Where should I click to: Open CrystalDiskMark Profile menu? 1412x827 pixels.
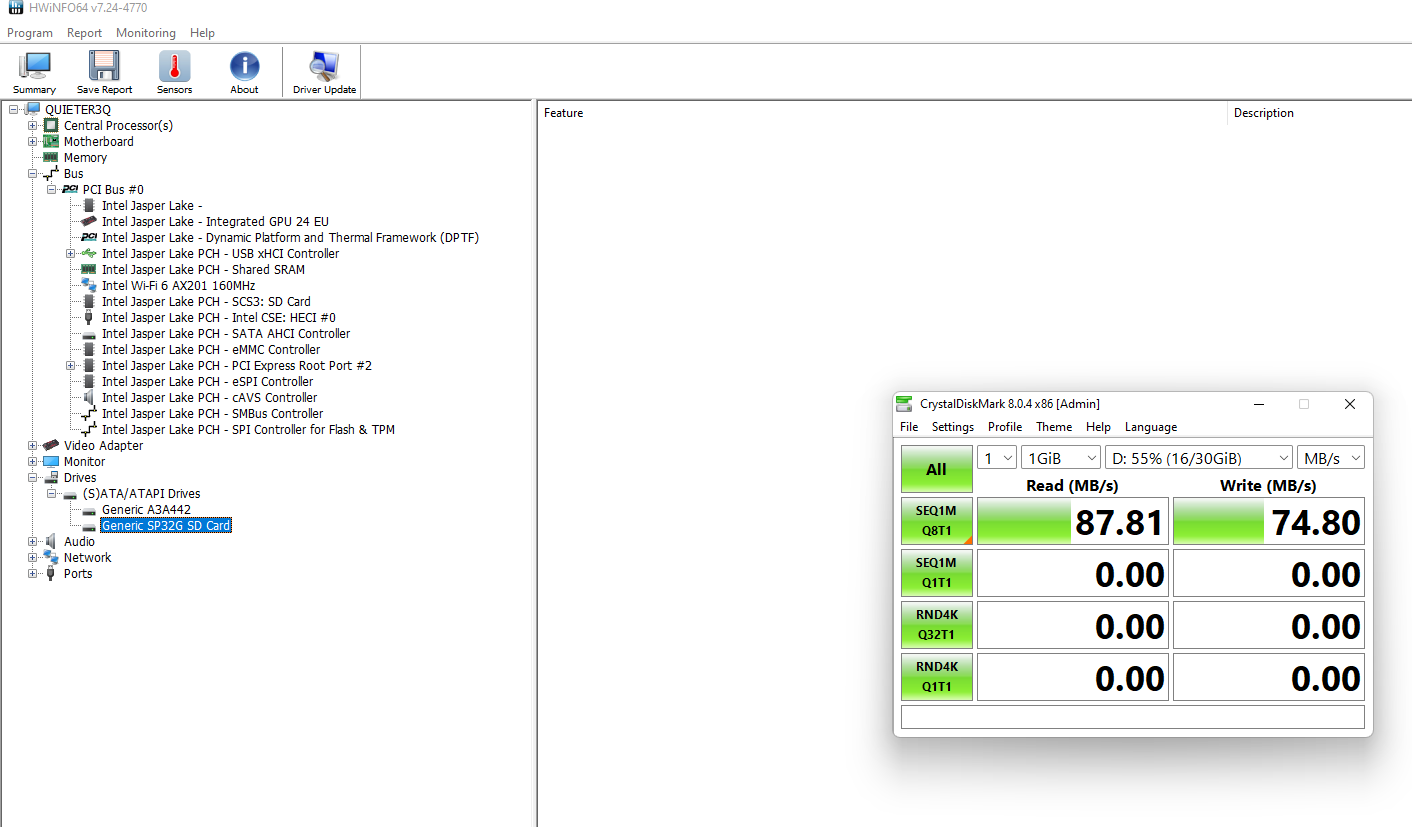pos(1005,427)
